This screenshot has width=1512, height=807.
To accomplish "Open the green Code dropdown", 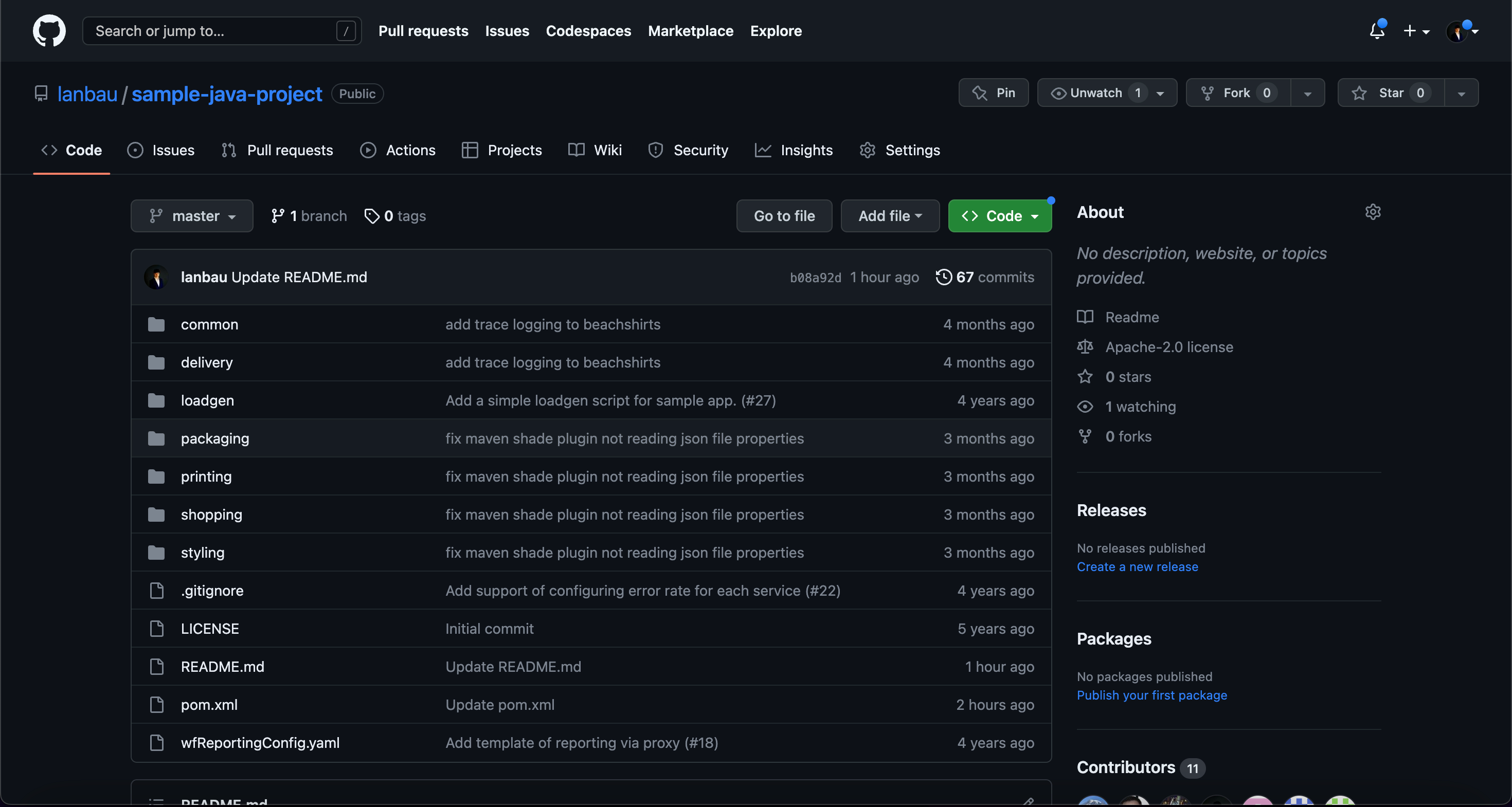I will pos(1000,216).
